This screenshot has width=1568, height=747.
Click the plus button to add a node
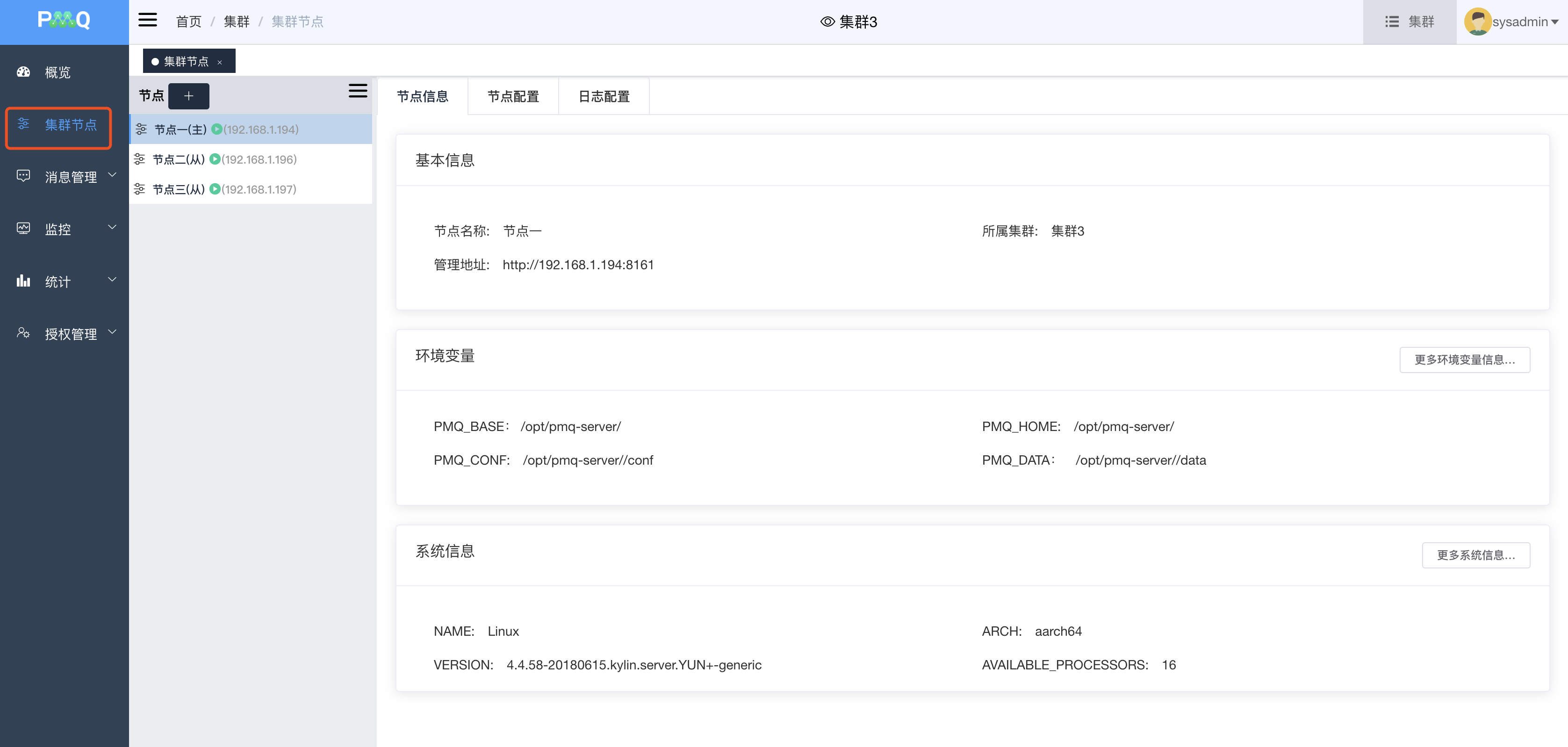pyautogui.click(x=189, y=96)
